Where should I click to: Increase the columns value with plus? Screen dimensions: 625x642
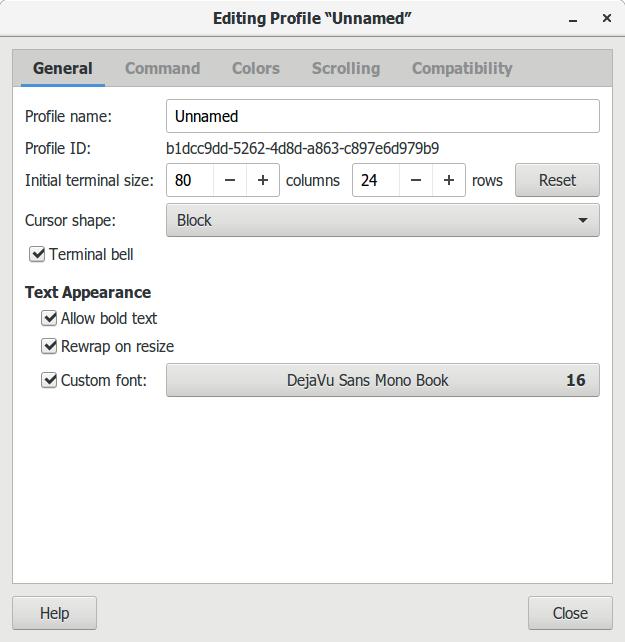coord(263,180)
